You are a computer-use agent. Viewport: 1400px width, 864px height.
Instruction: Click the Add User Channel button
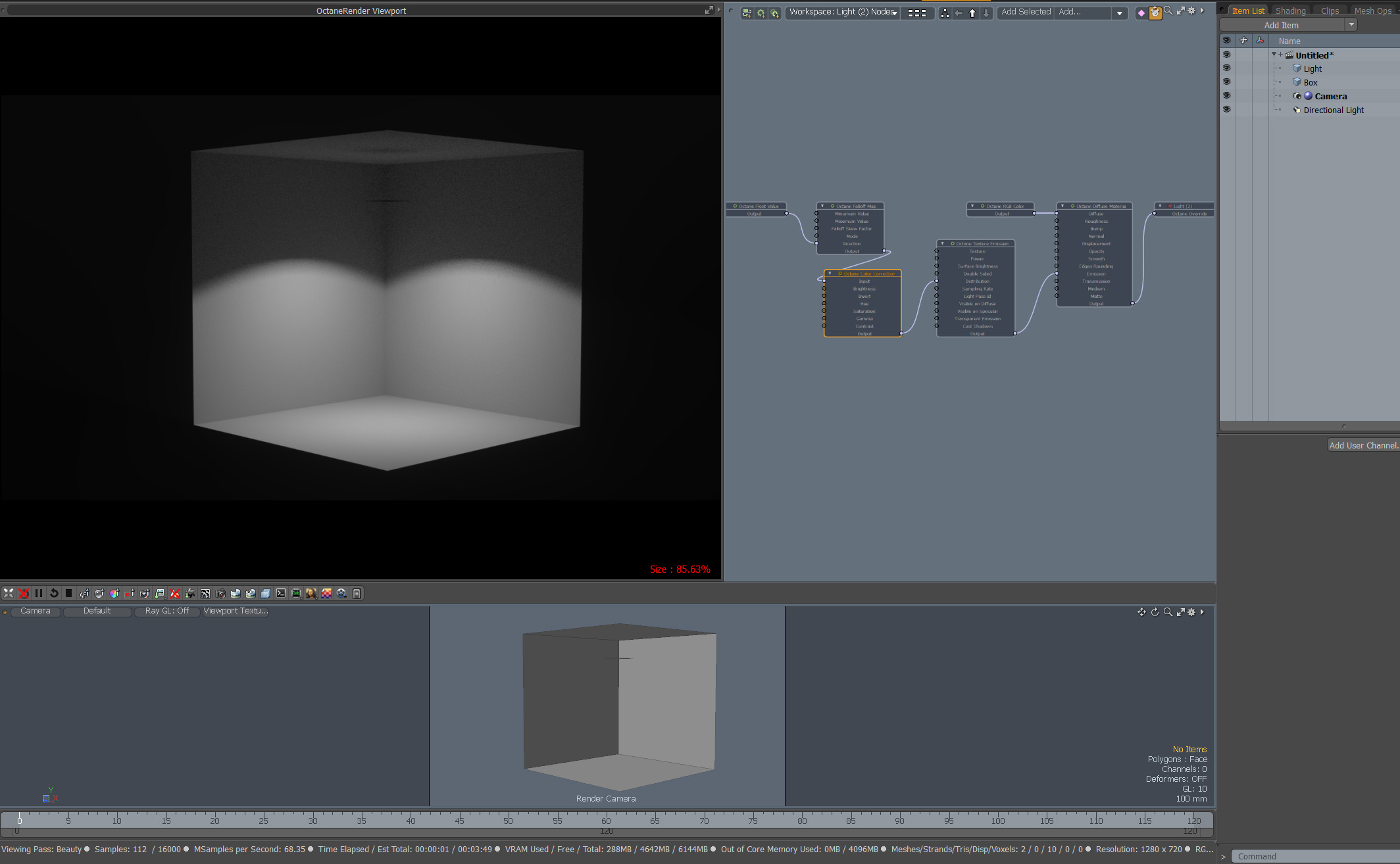pos(1363,445)
